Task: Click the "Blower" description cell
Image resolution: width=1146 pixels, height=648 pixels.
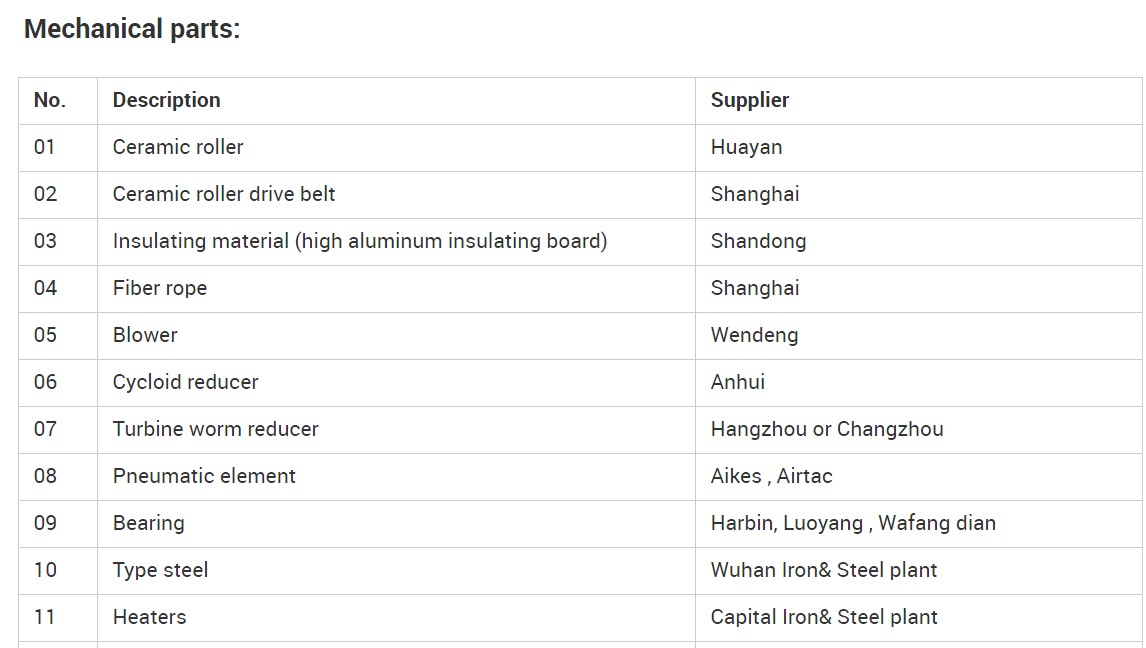Action: click(145, 335)
